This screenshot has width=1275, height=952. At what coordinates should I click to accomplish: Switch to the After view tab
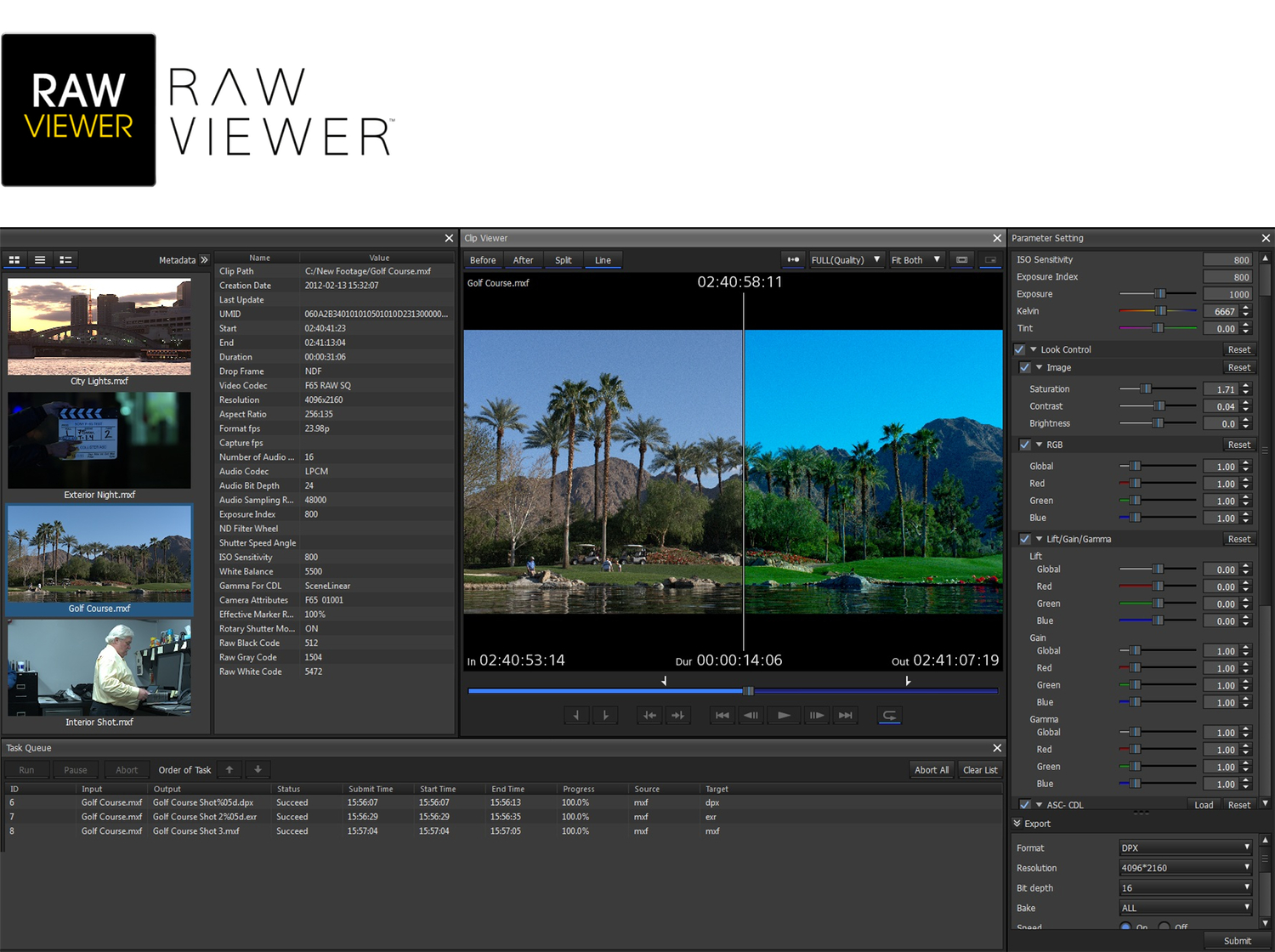point(523,260)
